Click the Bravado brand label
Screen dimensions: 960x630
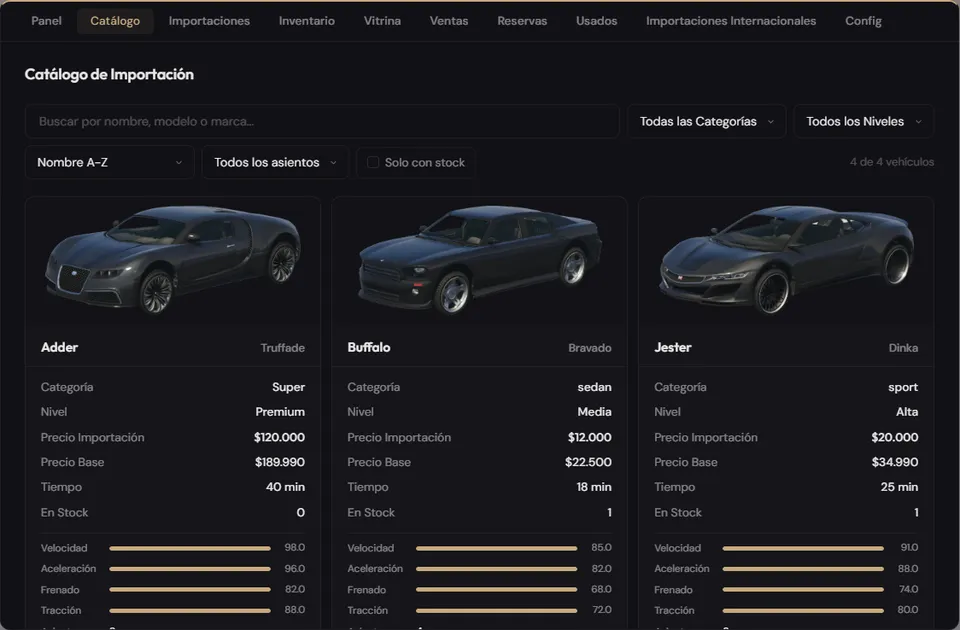(590, 348)
